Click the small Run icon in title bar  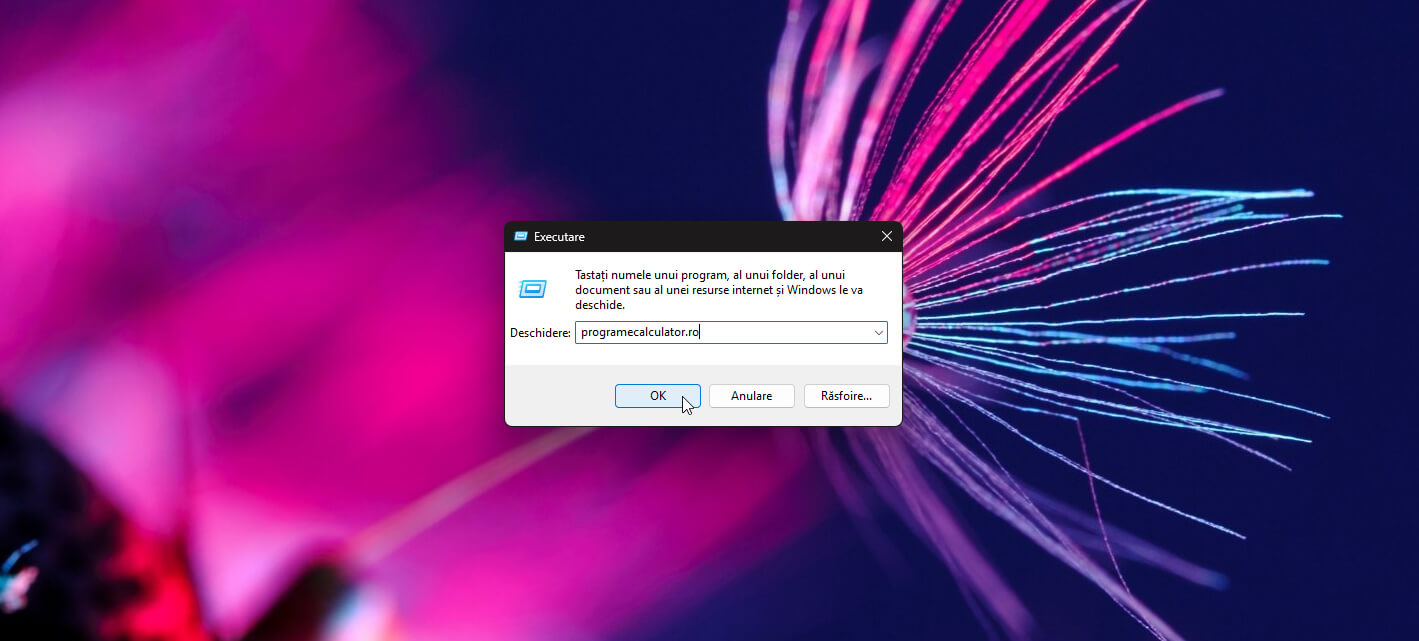coord(520,237)
